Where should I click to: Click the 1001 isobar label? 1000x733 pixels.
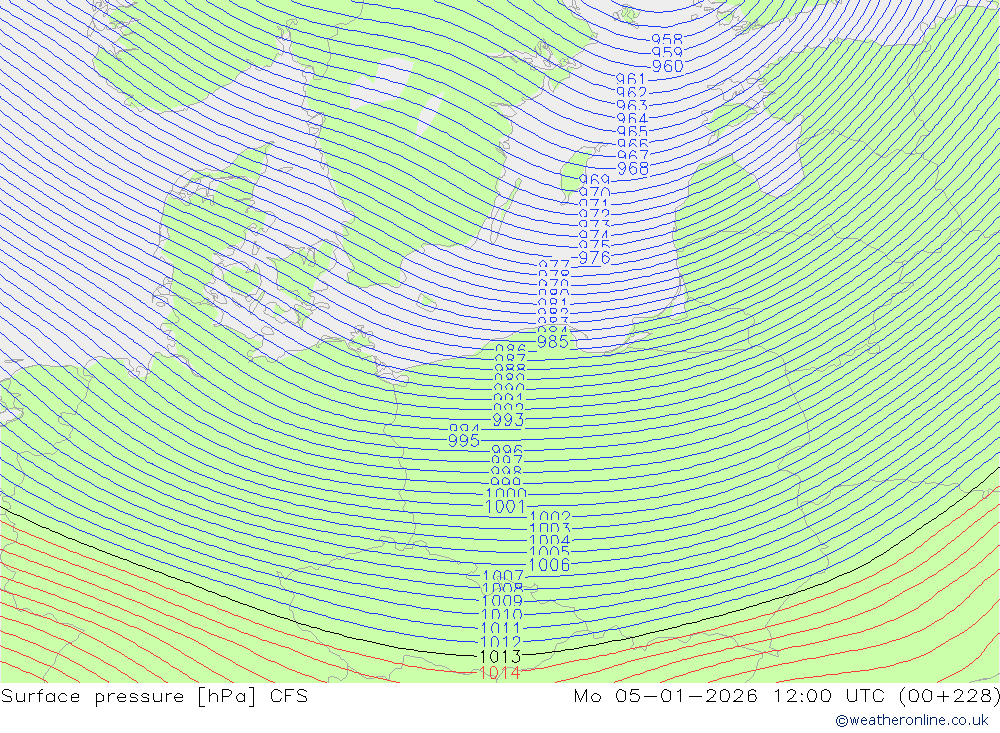coord(505,507)
